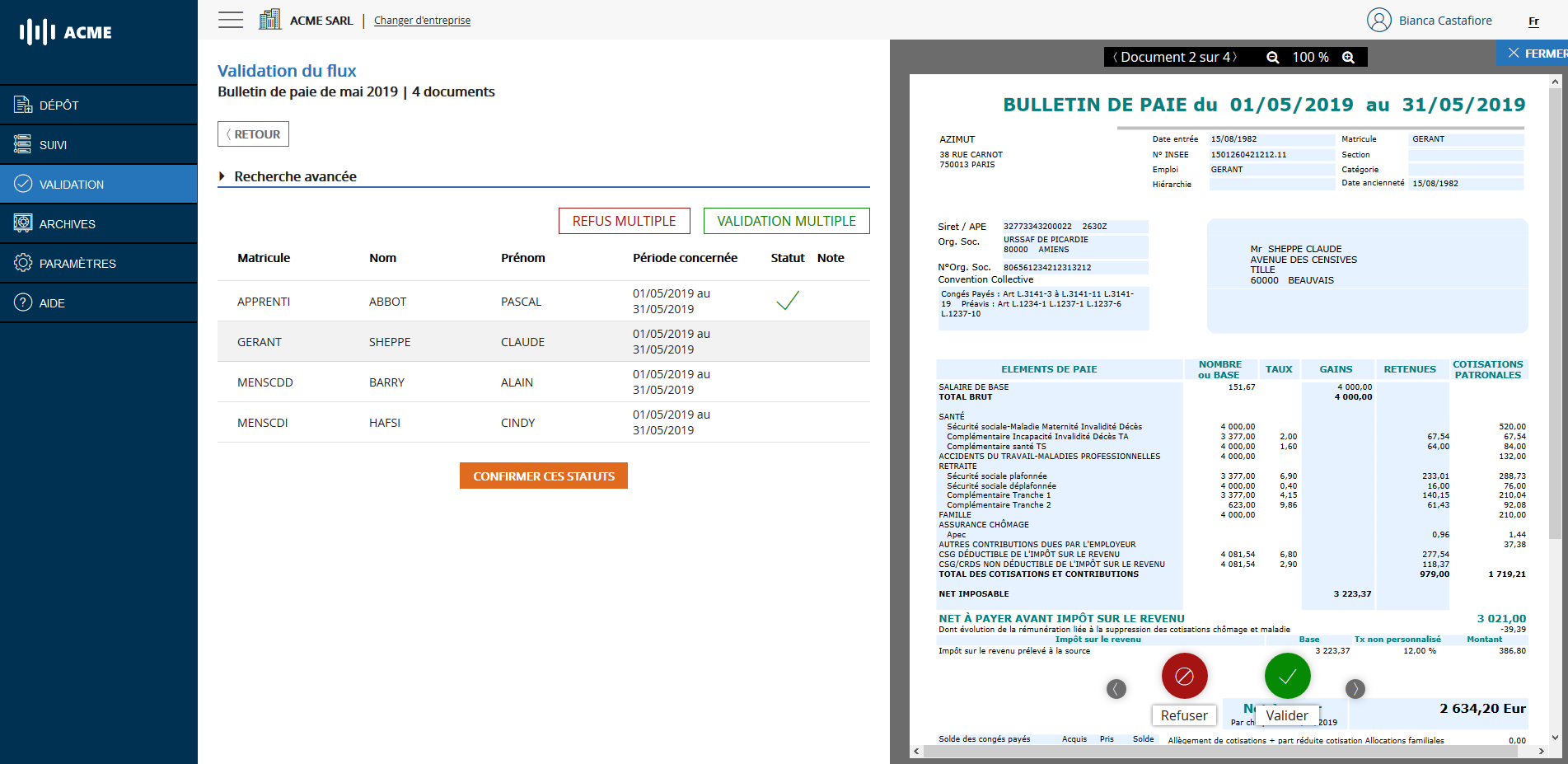The width and height of the screenshot is (1568, 764).
Task: Follow the Changer d'entreprise link
Action: [x=422, y=21]
